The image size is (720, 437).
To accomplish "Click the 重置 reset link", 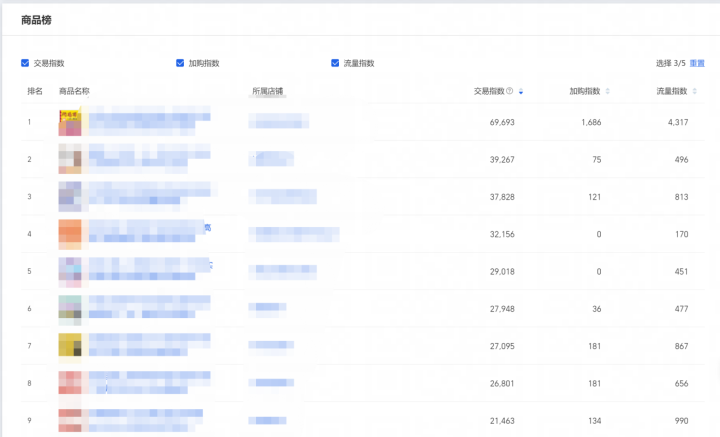I will tap(697, 63).
